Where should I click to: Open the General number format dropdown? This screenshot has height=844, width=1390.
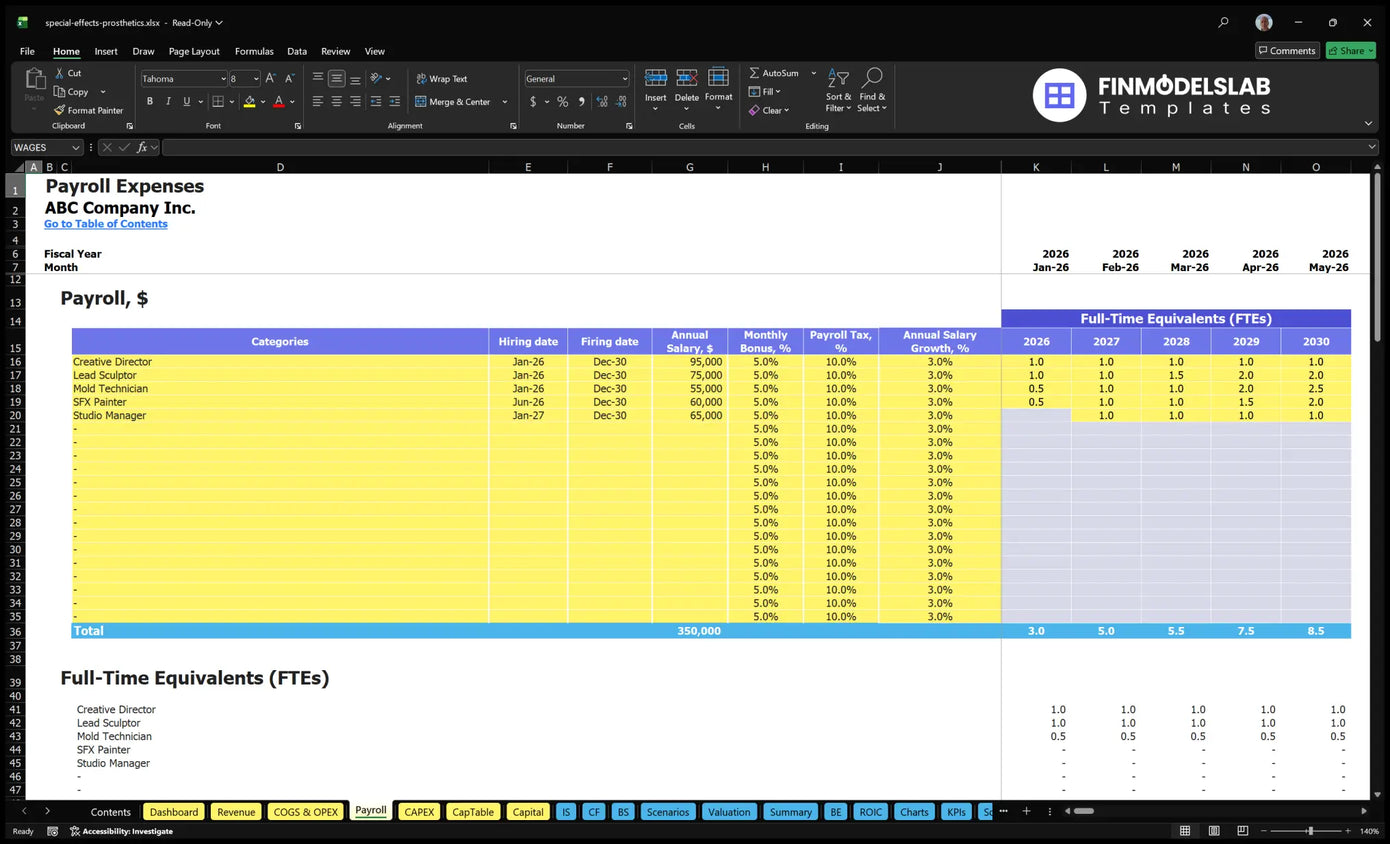[625, 79]
